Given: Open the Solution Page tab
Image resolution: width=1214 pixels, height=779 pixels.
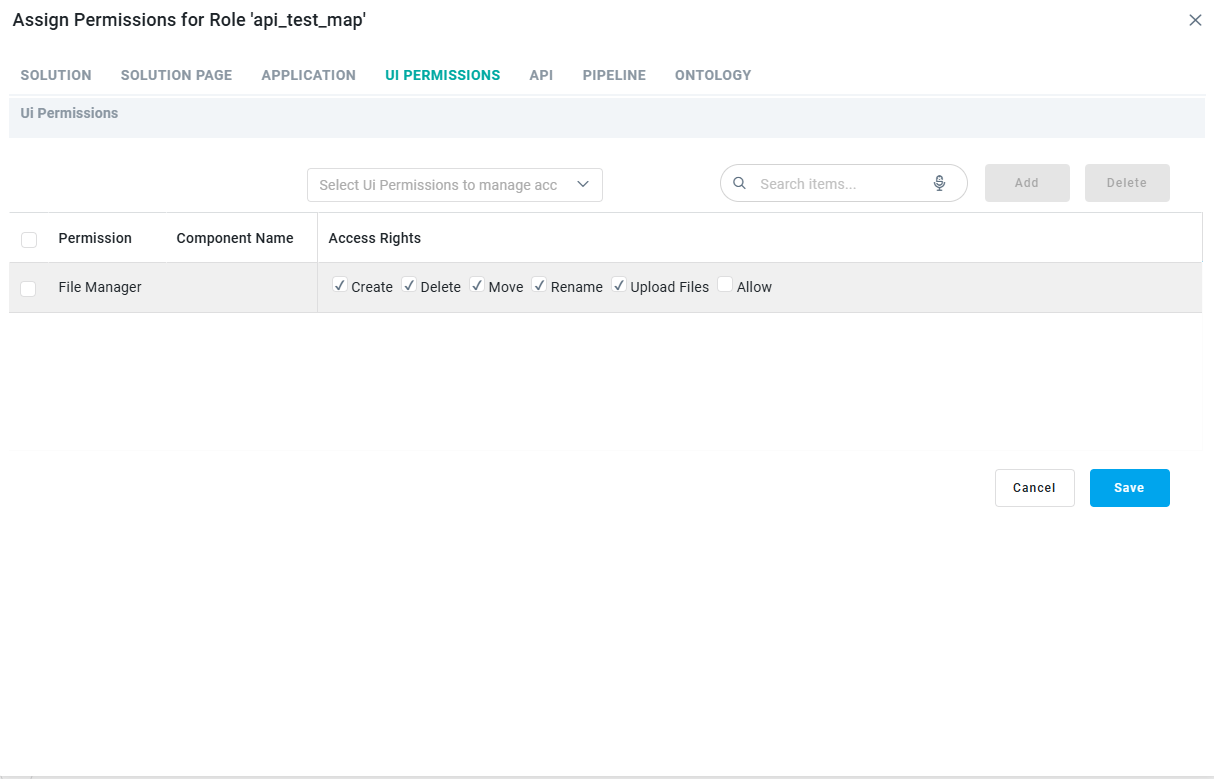Looking at the screenshot, I should pyautogui.click(x=176, y=75).
